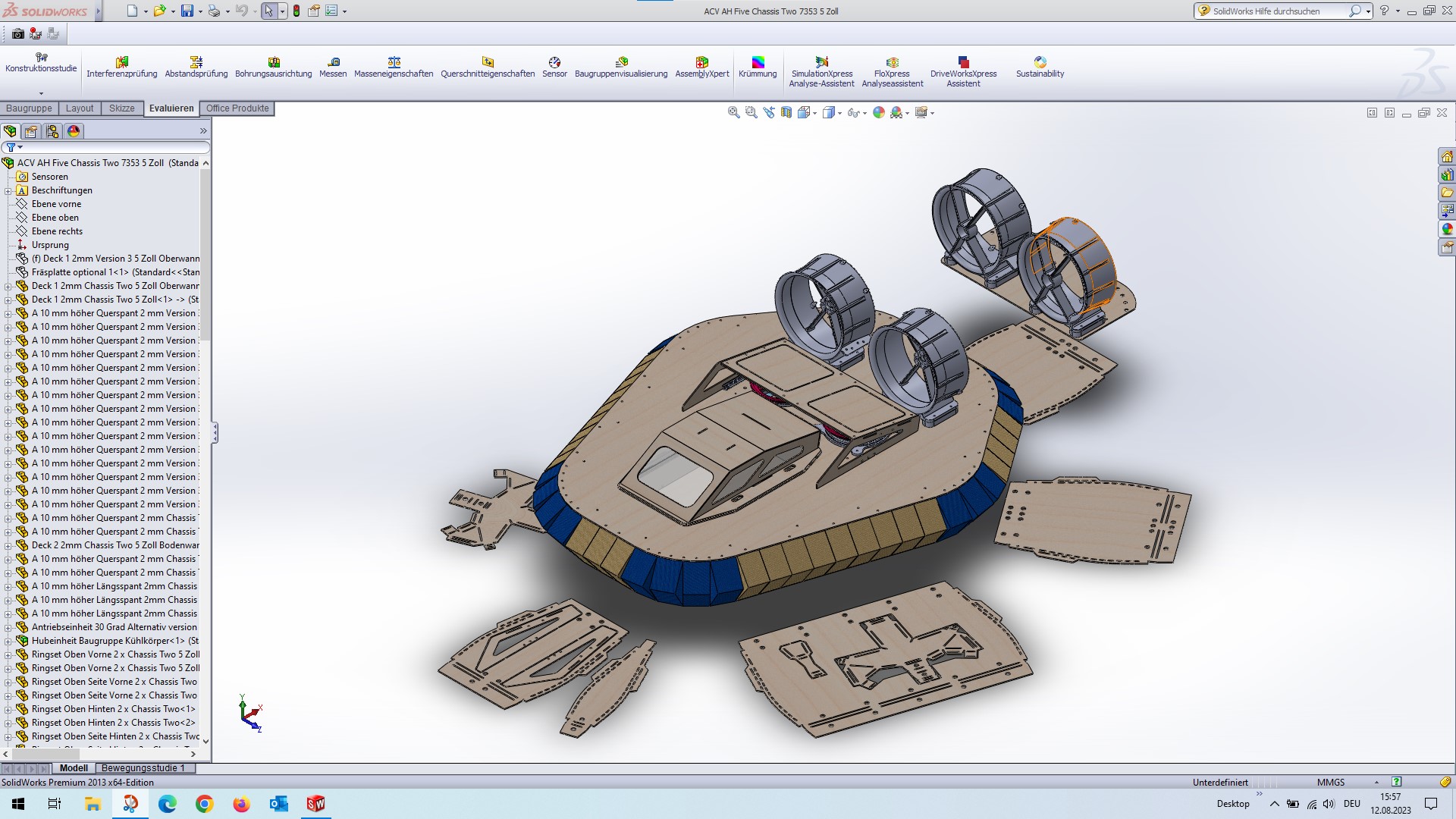1456x819 pixels.
Task: Click the Zoom to Fit icon
Action: click(733, 112)
